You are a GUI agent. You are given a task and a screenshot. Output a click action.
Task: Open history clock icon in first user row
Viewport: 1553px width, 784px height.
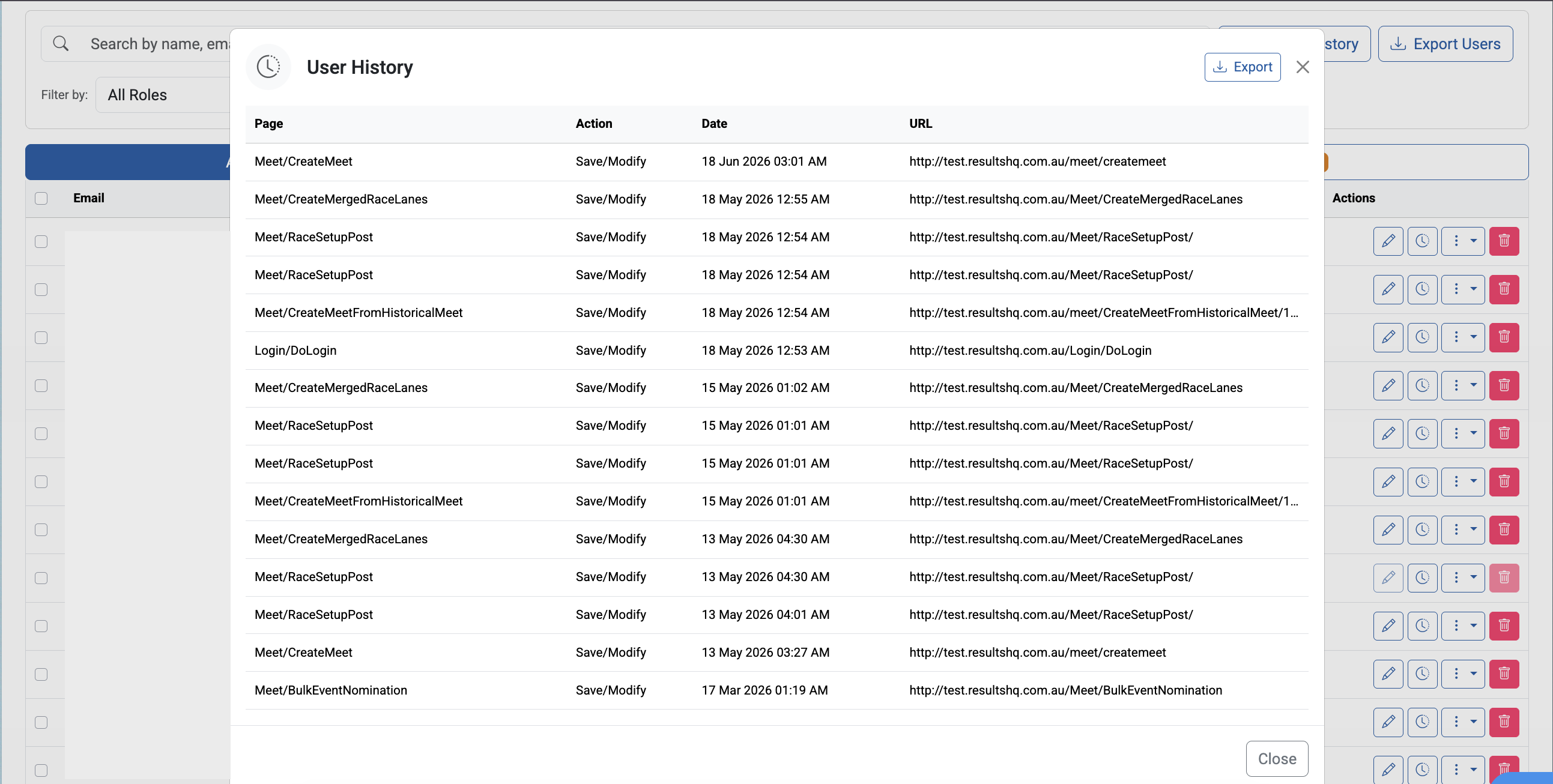[1422, 241]
